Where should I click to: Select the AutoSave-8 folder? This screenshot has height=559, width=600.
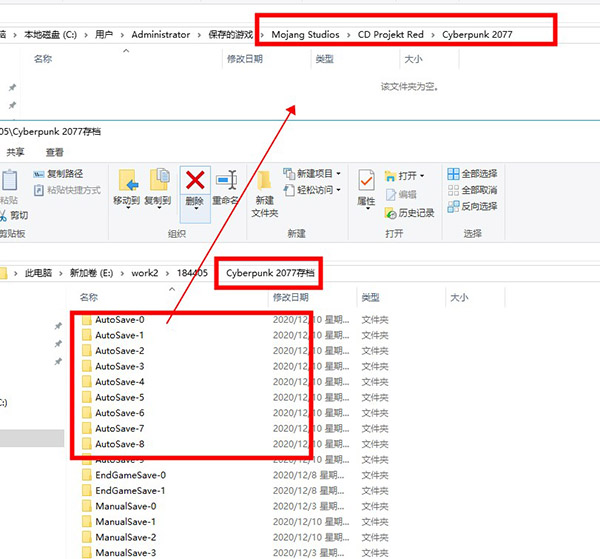click(x=120, y=444)
